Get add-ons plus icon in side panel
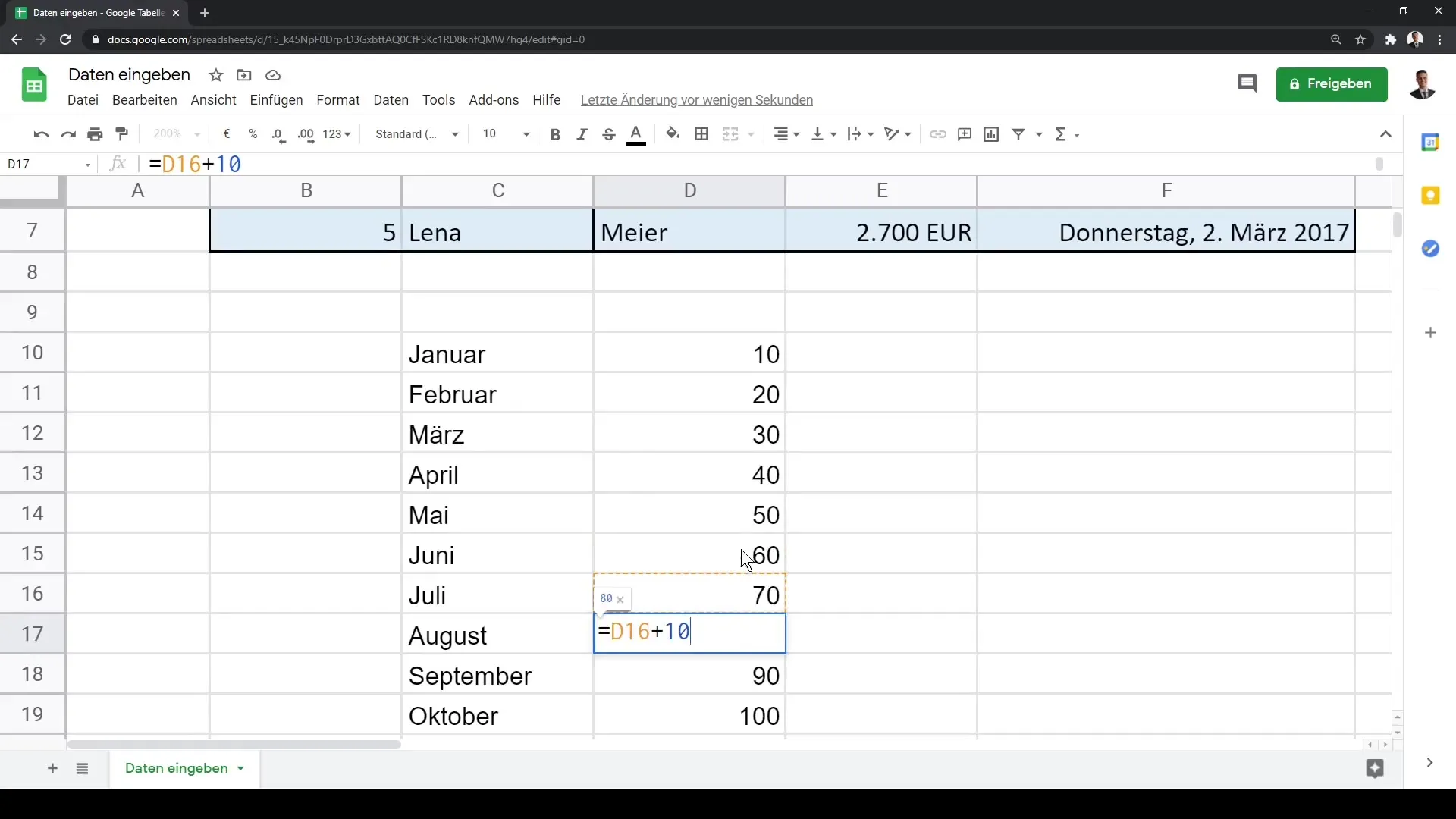This screenshot has height=819, width=1456. (x=1430, y=333)
